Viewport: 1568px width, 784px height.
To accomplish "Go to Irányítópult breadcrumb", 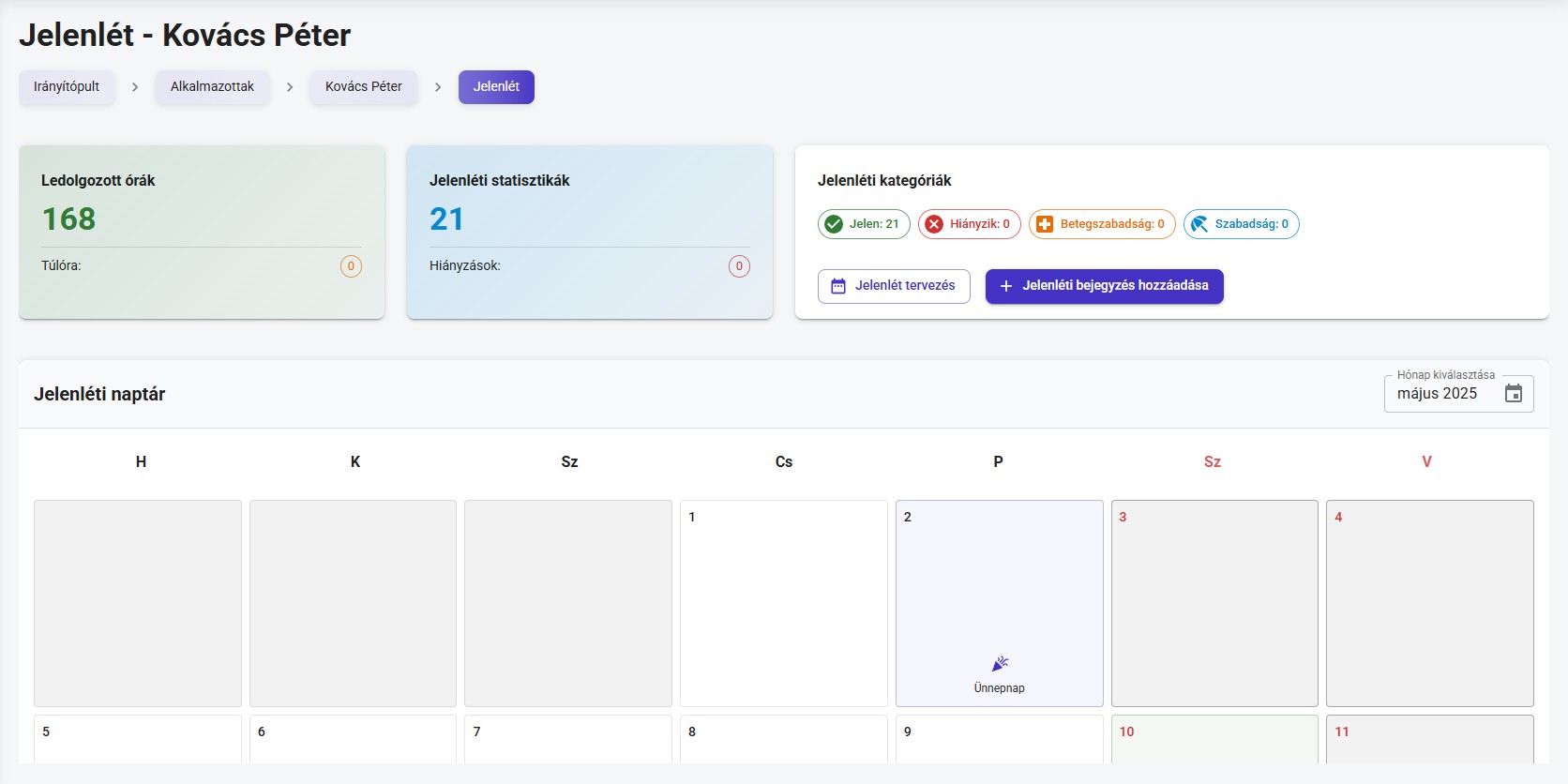I will coord(67,87).
